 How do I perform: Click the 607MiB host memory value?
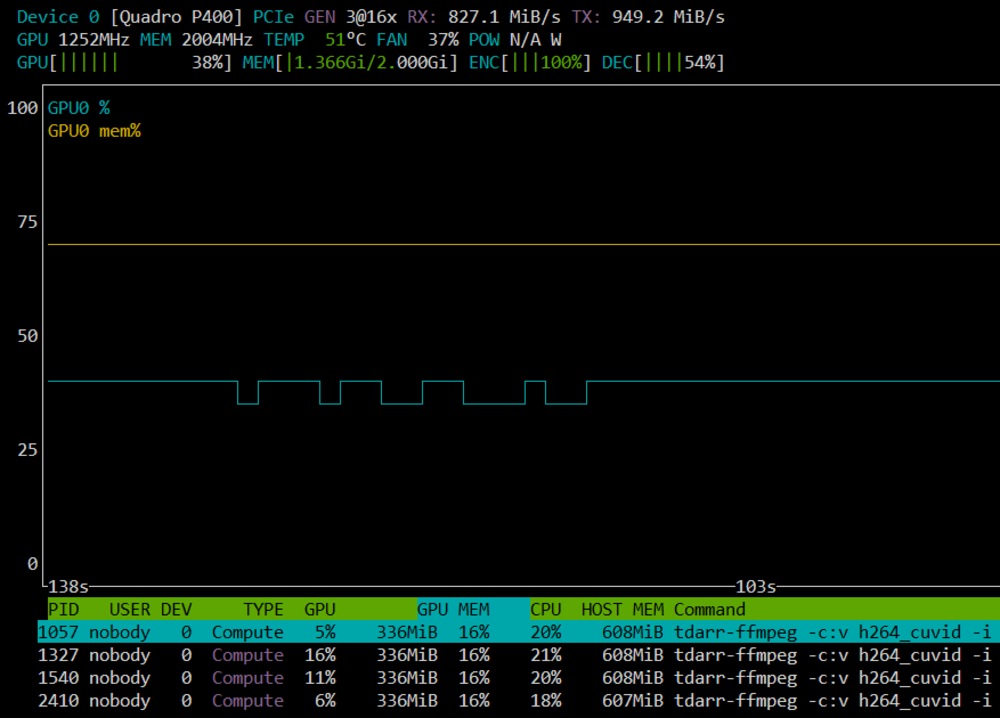(x=633, y=701)
